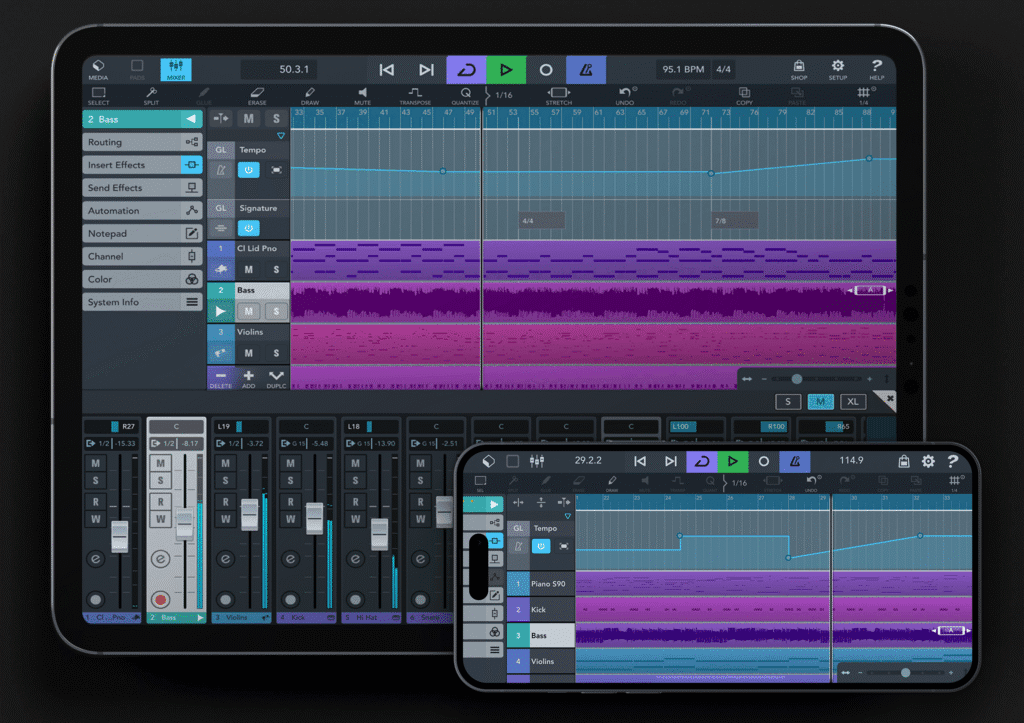
Task: Switch to the Pads tab
Action: [x=137, y=69]
